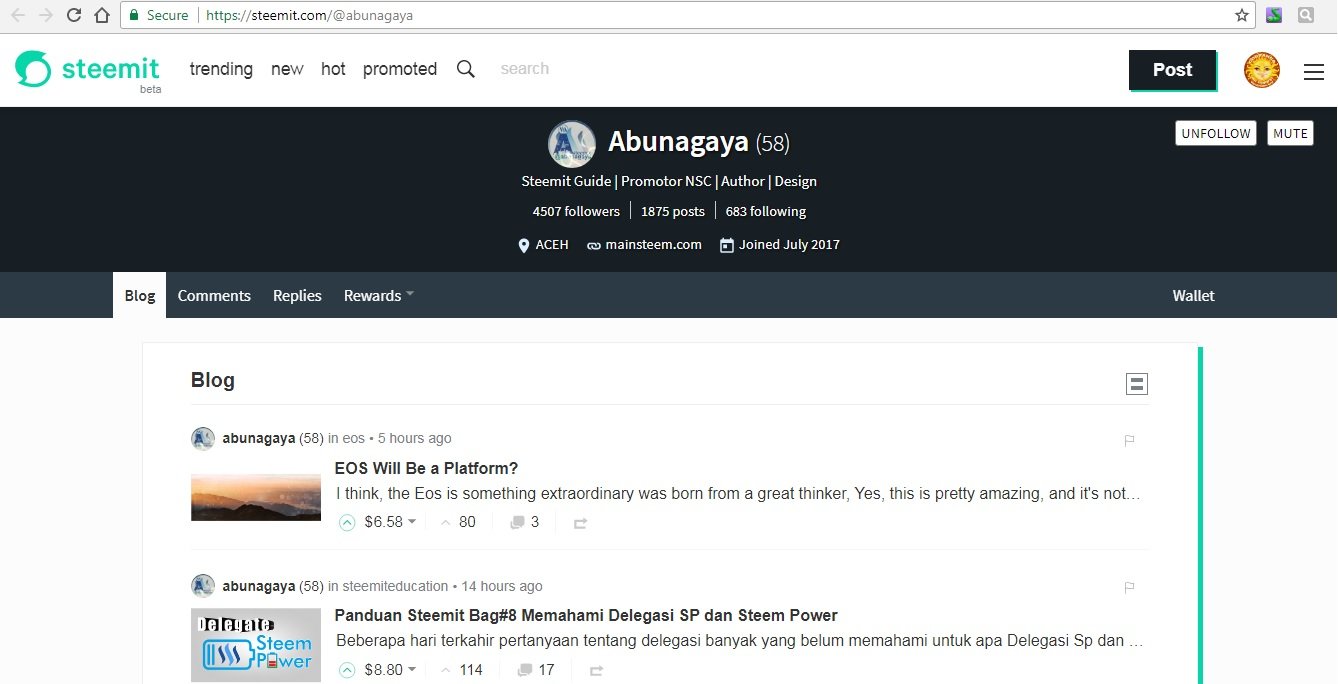This screenshot has height=684, width=1338.
Task: Click the Secure padlock icon
Action: (x=134, y=15)
